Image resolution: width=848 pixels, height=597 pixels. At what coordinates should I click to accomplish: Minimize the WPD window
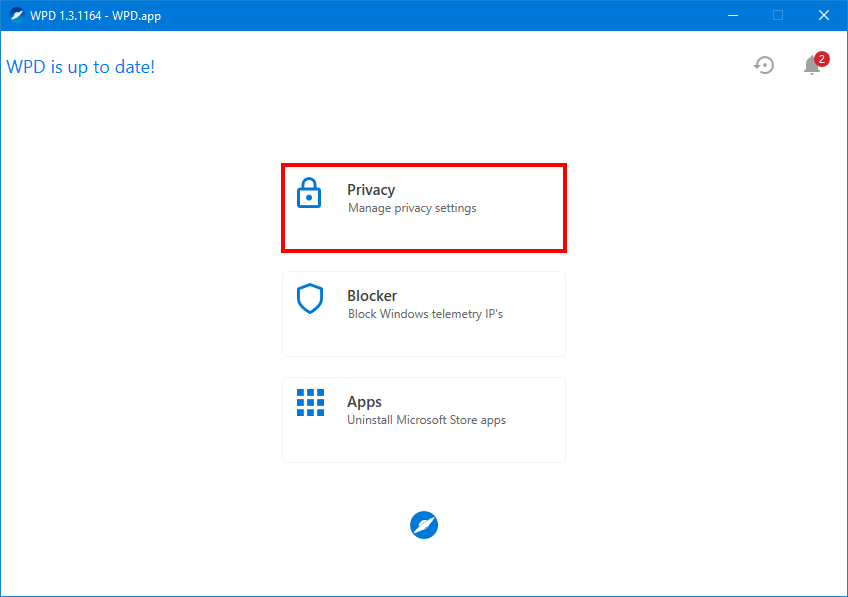click(733, 15)
